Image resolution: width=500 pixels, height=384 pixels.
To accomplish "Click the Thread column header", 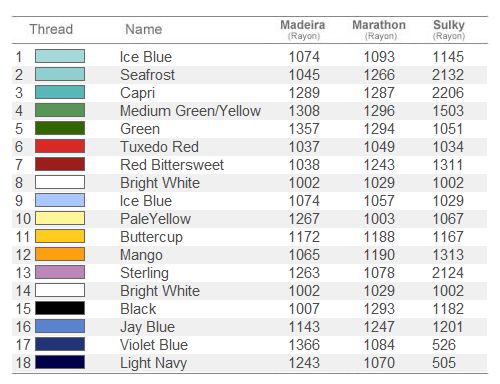I will 51,29.
